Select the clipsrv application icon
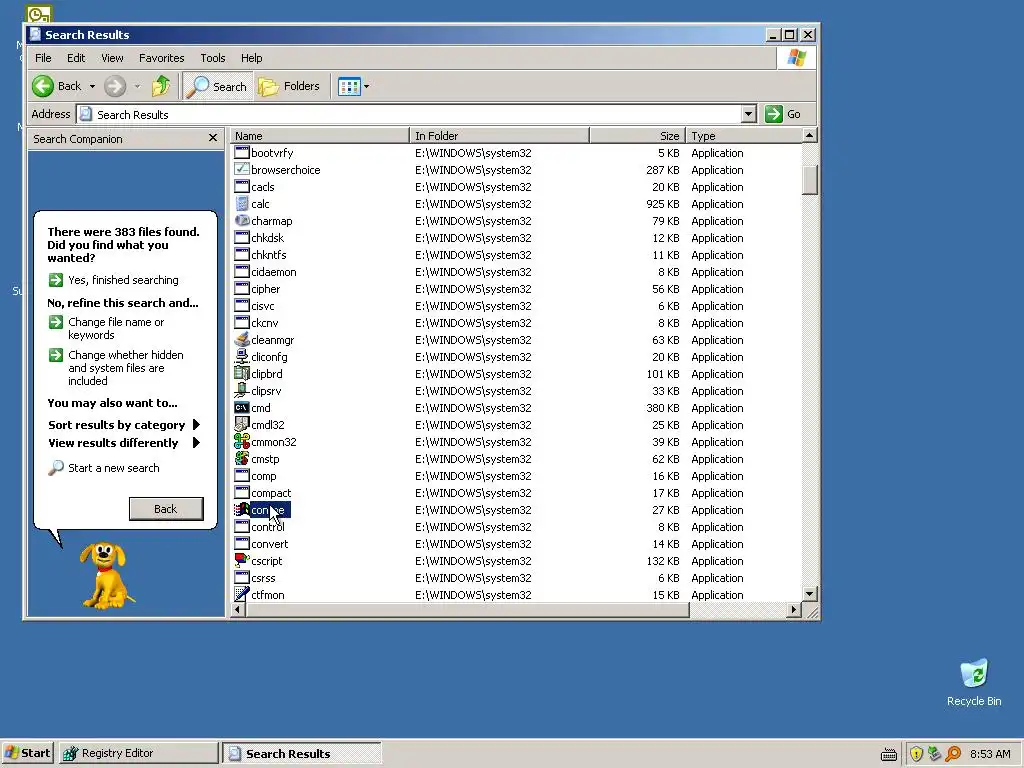Screen dimensions: 1024x768 (242, 391)
